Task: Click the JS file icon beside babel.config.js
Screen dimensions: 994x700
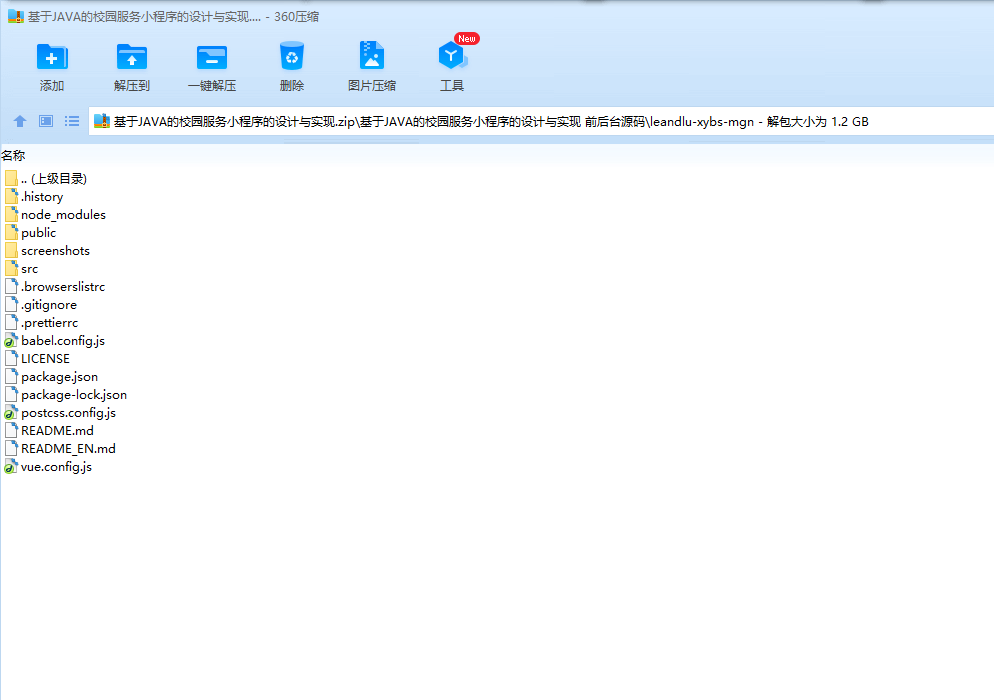Action: (x=11, y=340)
